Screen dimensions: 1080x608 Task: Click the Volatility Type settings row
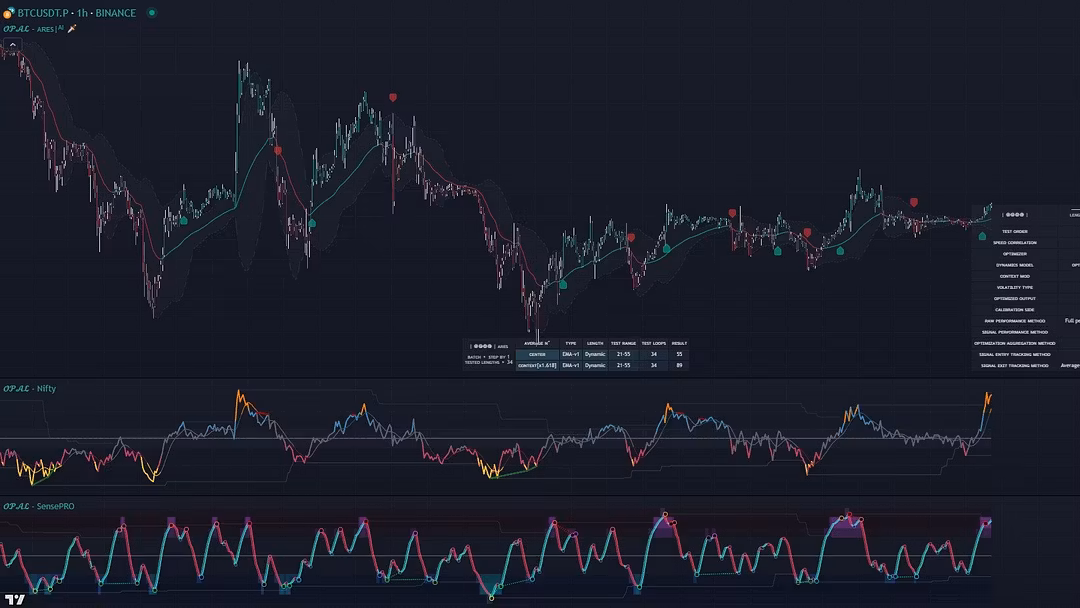click(x=1014, y=287)
